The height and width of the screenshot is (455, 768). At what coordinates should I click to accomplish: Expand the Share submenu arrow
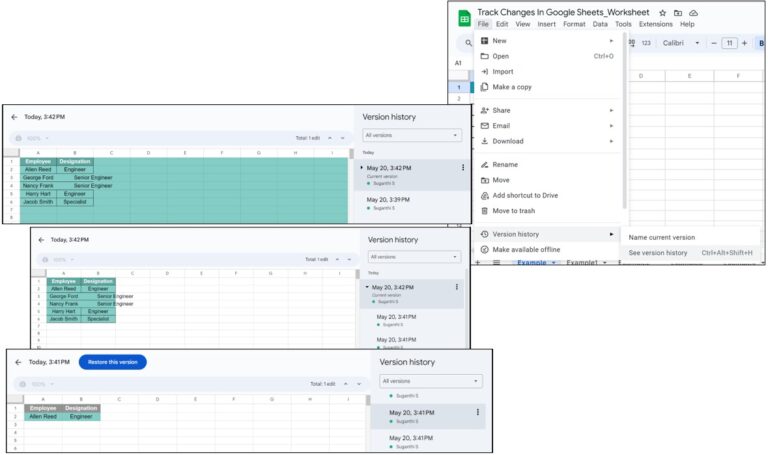click(x=611, y=110)
